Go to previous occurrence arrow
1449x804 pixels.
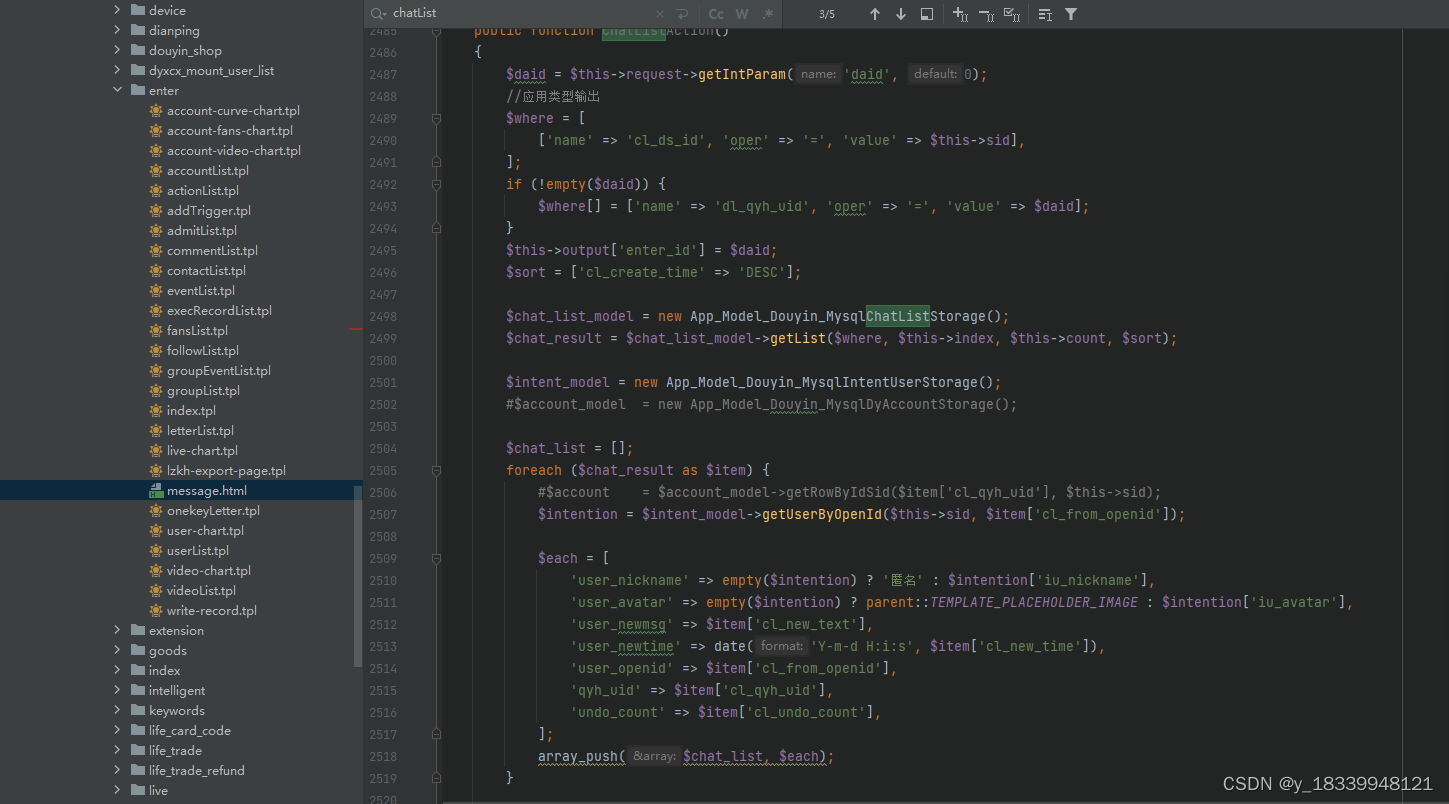point(875,14)
